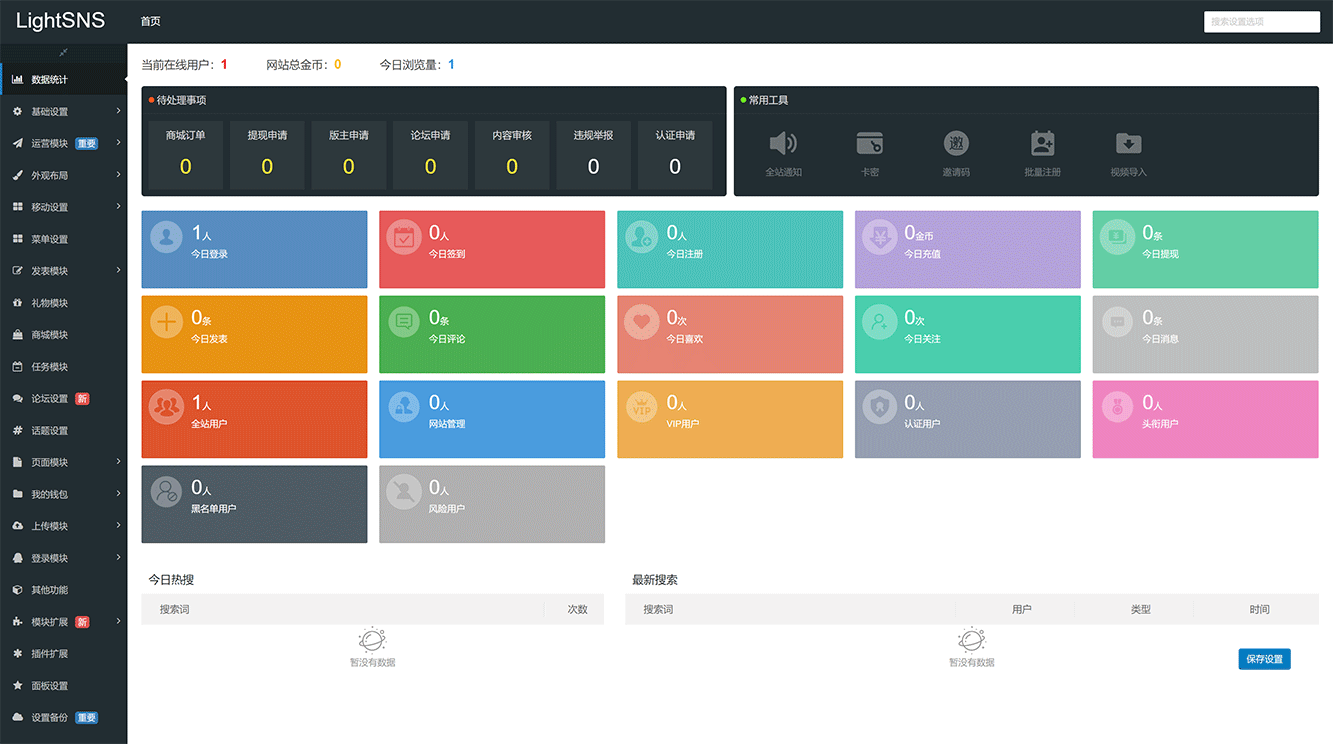This screenshot has width=1333, height=744.
Task: Click the VIP用户 badge icon
Action: pos(640,407)
